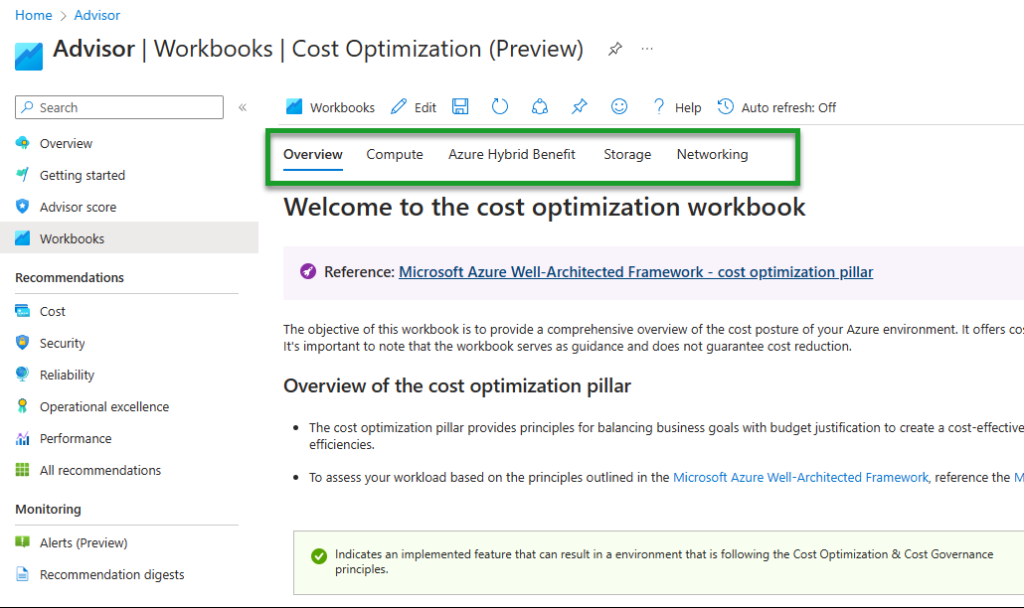Screen dimensions: 1024x608
Task: Click the Well-Architected Framework reference link
Action: (635, 272)
